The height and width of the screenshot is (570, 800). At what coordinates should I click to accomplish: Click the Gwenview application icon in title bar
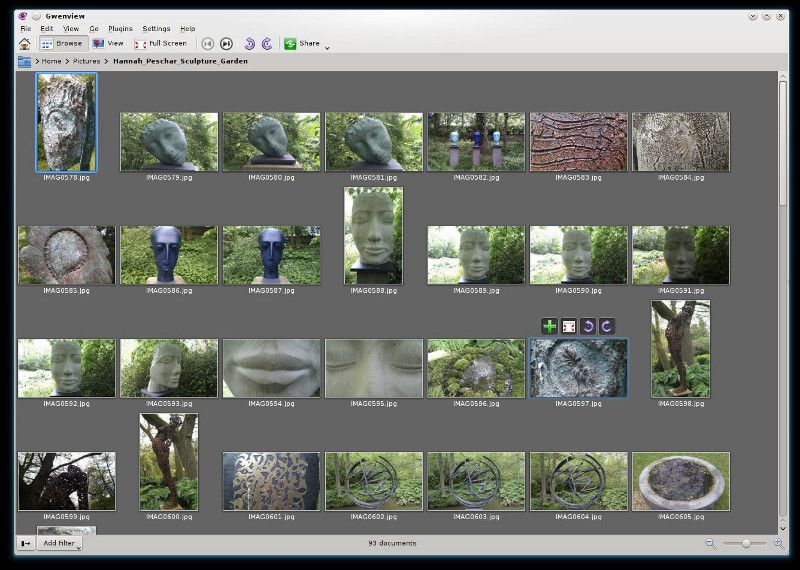pyautogui.click(x=22, y=16)
